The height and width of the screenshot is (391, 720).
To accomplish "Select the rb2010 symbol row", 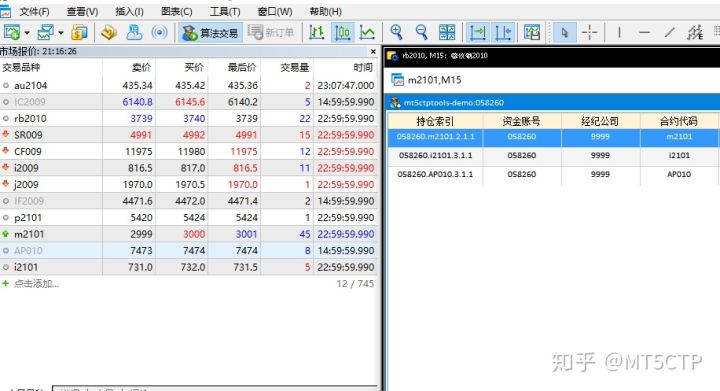I will (x=189, y=118).
